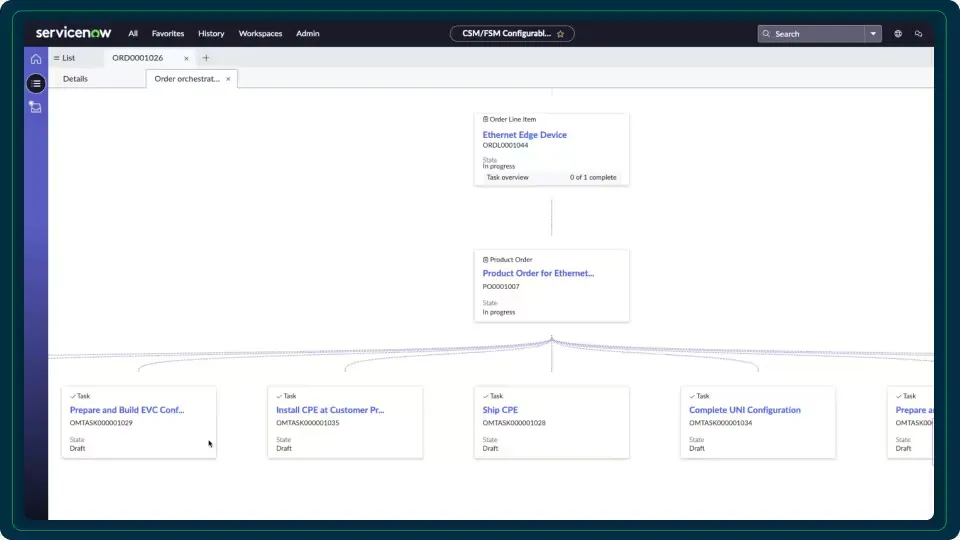Screen dimensions: 960x540
Task: Select the Order orchestration sub-tab
Action: click(187, 79)
